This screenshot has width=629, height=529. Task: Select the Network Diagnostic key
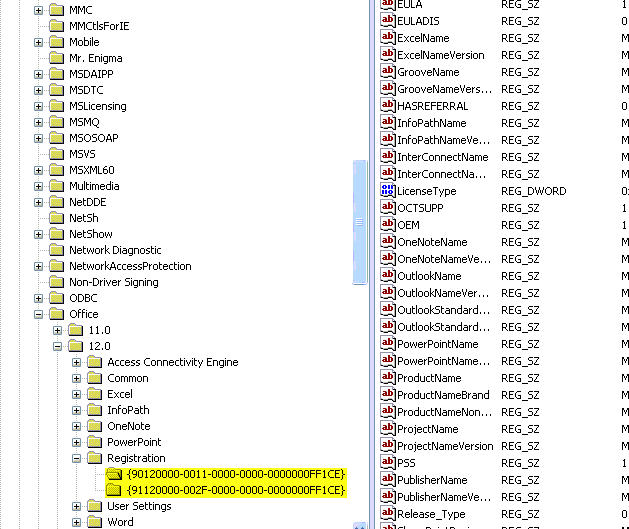click(115, 250)
